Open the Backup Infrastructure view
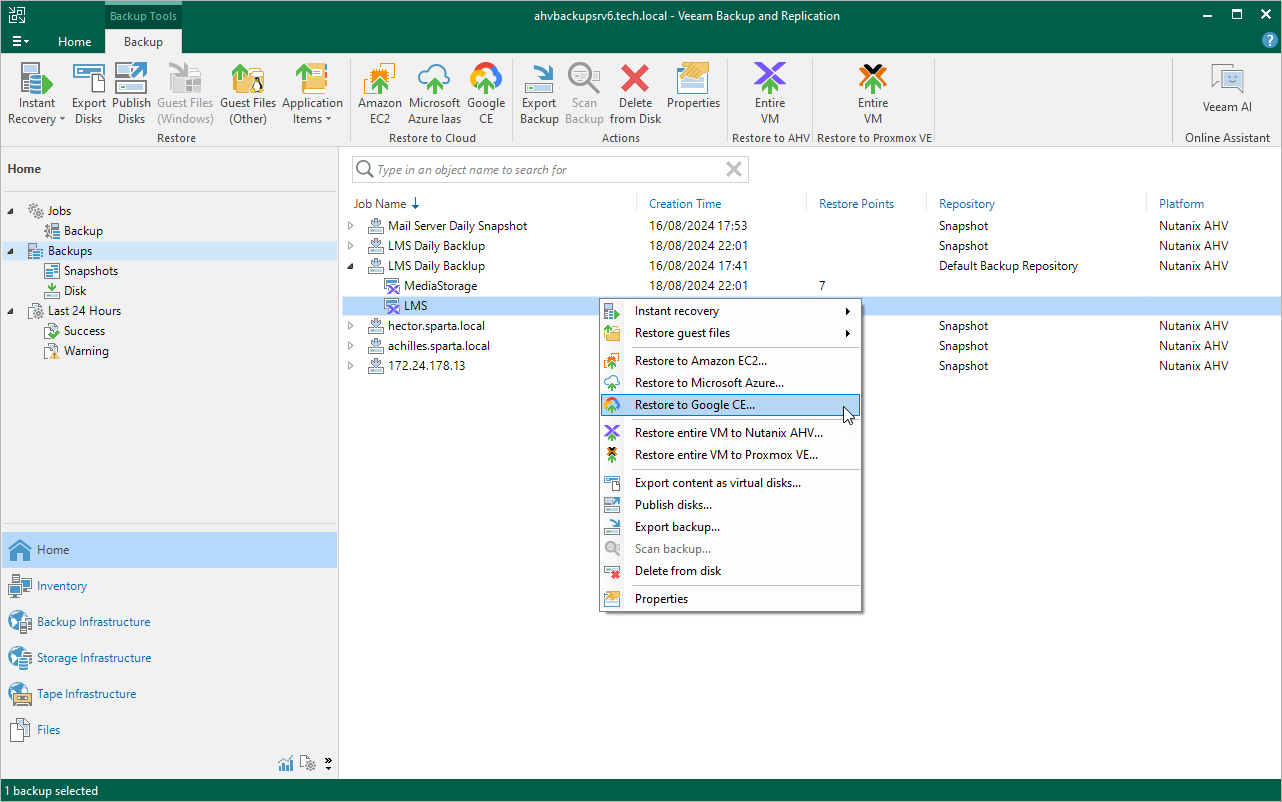 [93, 622]
